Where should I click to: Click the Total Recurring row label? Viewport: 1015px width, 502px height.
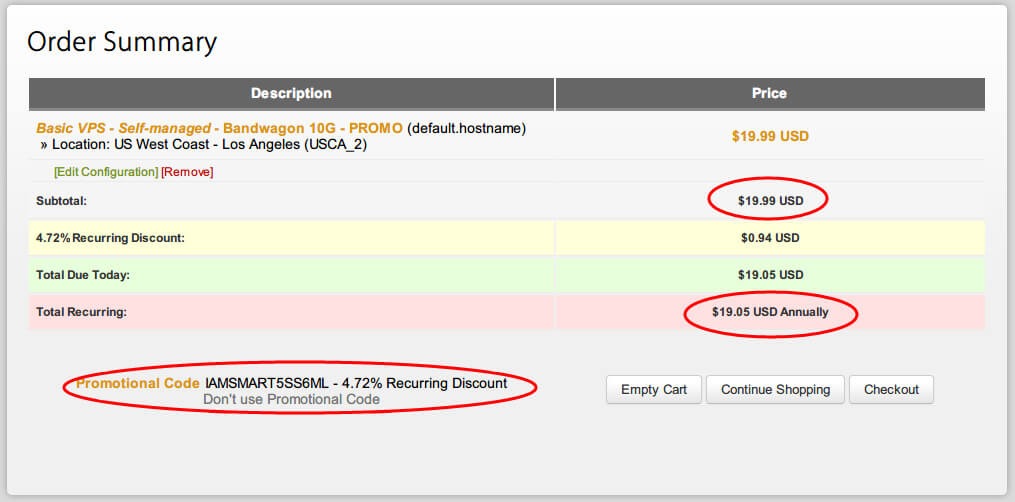coord(81,312)
